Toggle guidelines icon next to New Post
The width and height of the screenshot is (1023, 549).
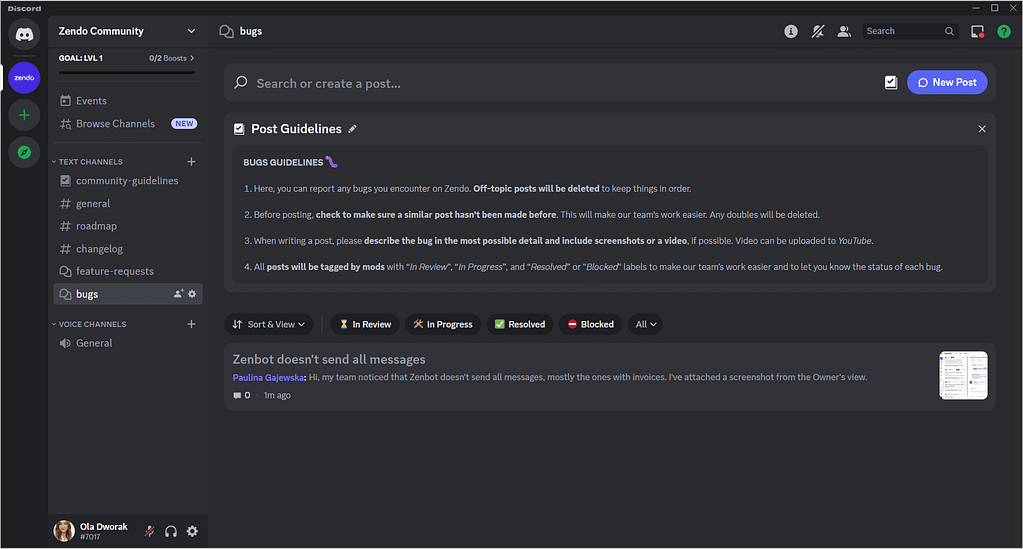pos(891,82)
